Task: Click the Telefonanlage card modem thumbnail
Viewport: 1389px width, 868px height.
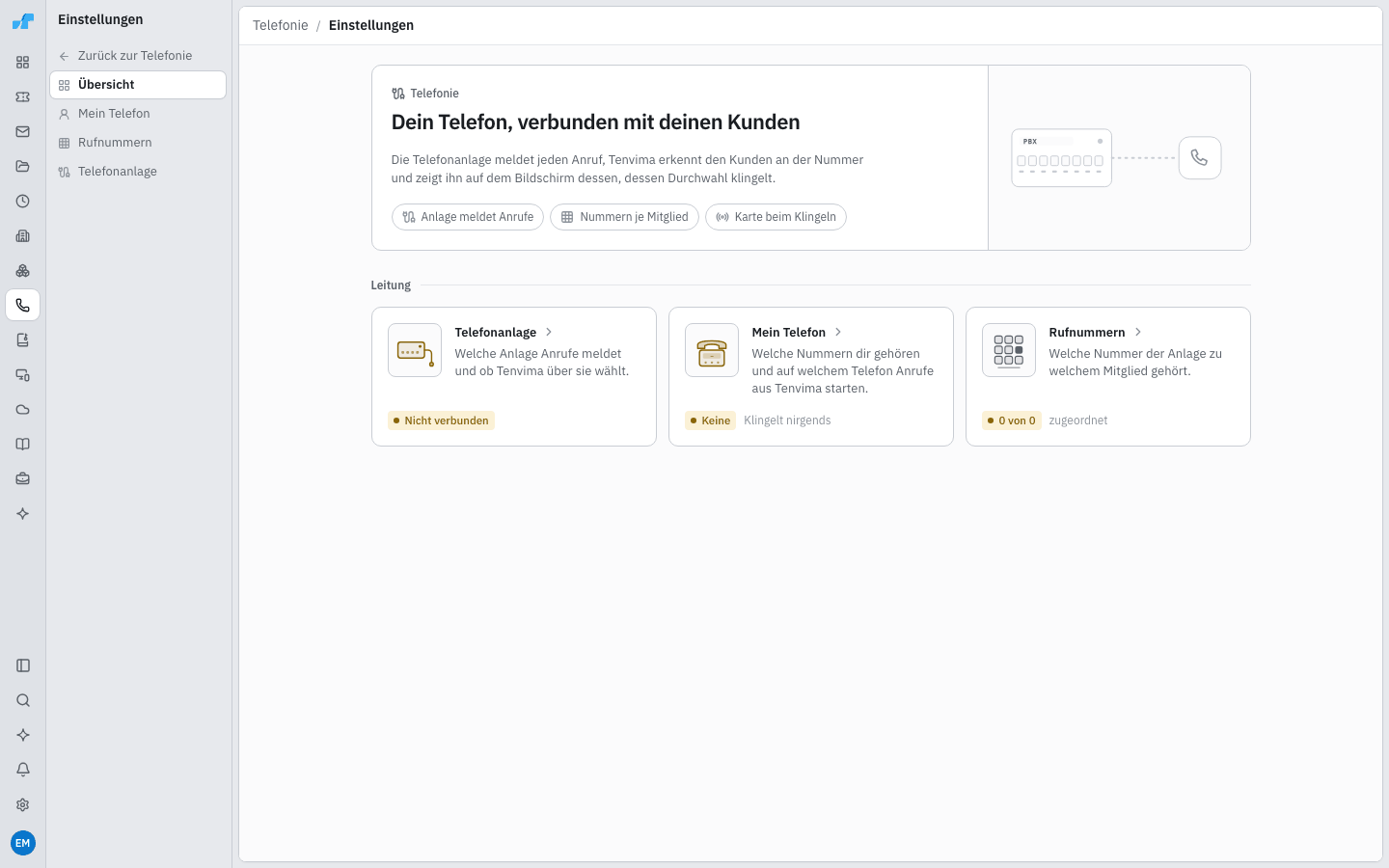Action: (415, 350)
